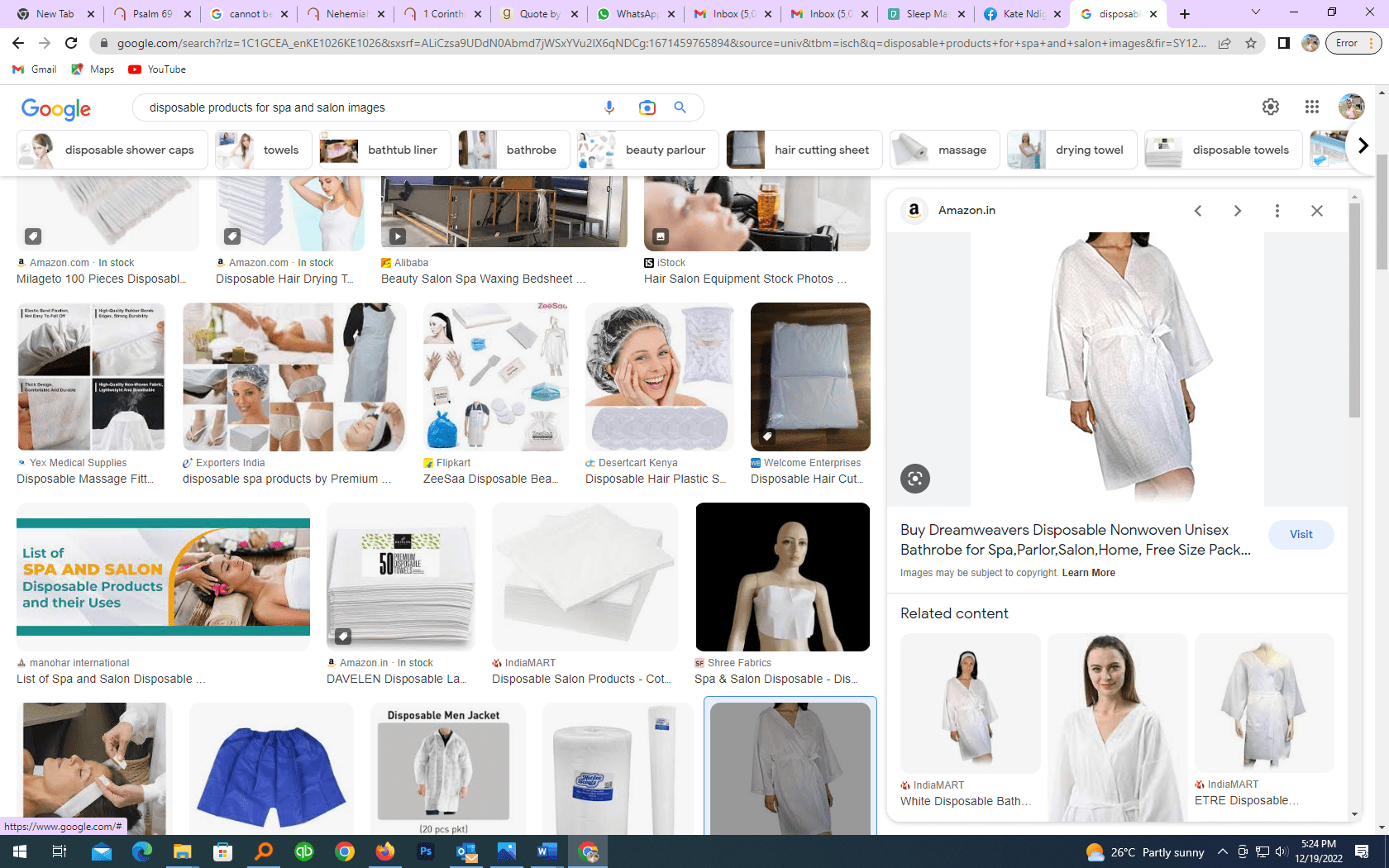Open Google Lens camera search
The image size is (1389, 868).
[x=647, y=107]
